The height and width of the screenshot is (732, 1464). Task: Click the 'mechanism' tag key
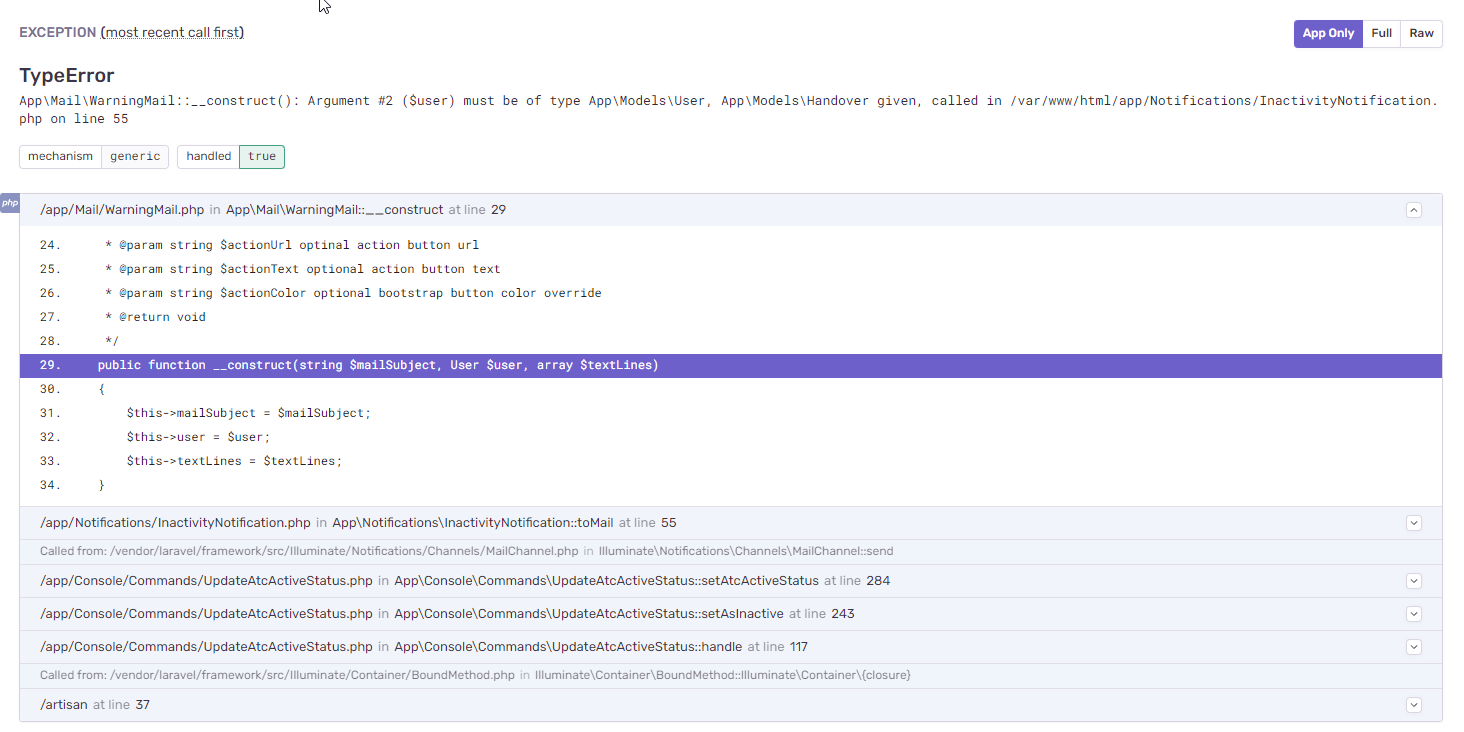60,157
